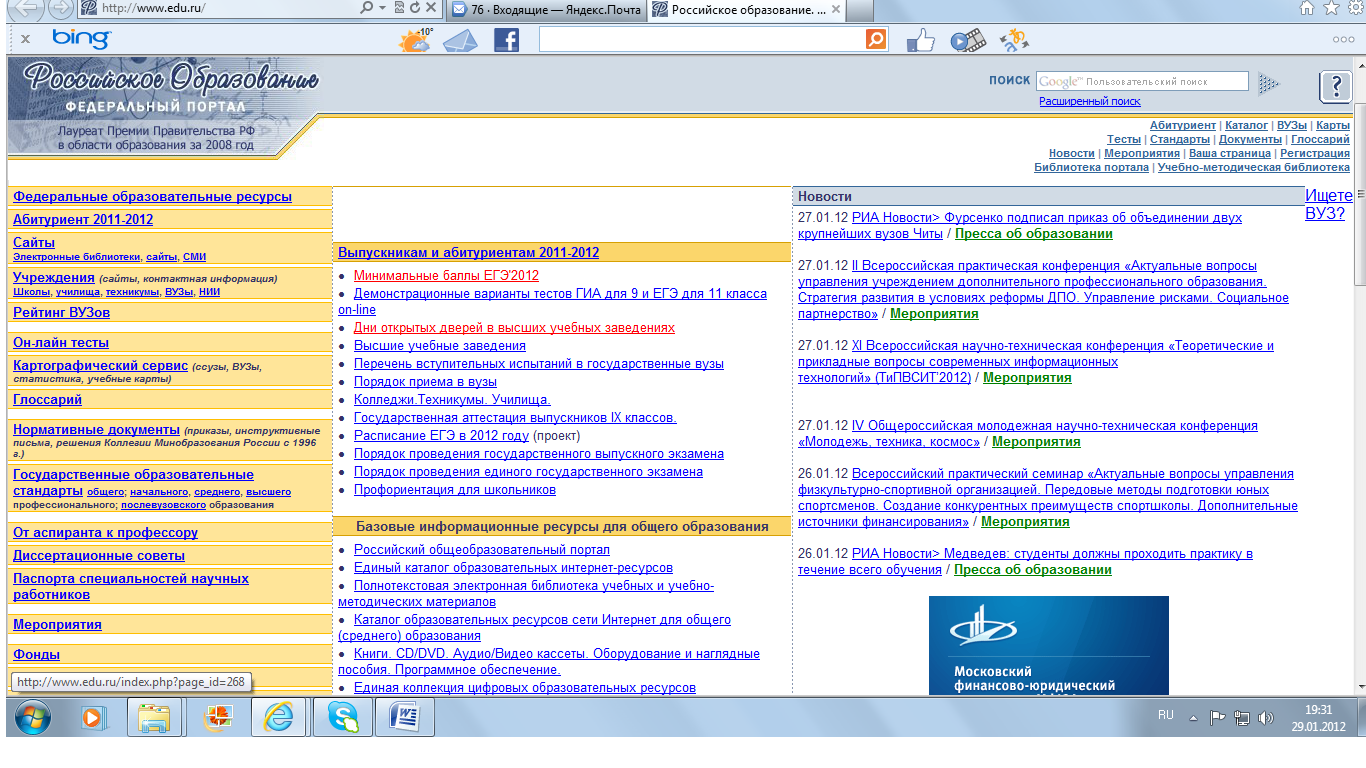Focus the Google custom search field
Screen dimensions: 1366x768
(1142, 81)
